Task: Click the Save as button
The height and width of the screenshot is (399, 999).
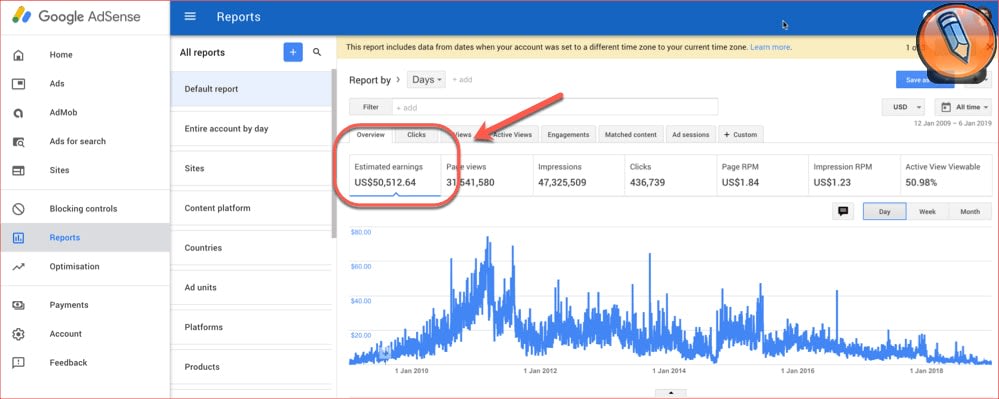Action: point(924,80)
